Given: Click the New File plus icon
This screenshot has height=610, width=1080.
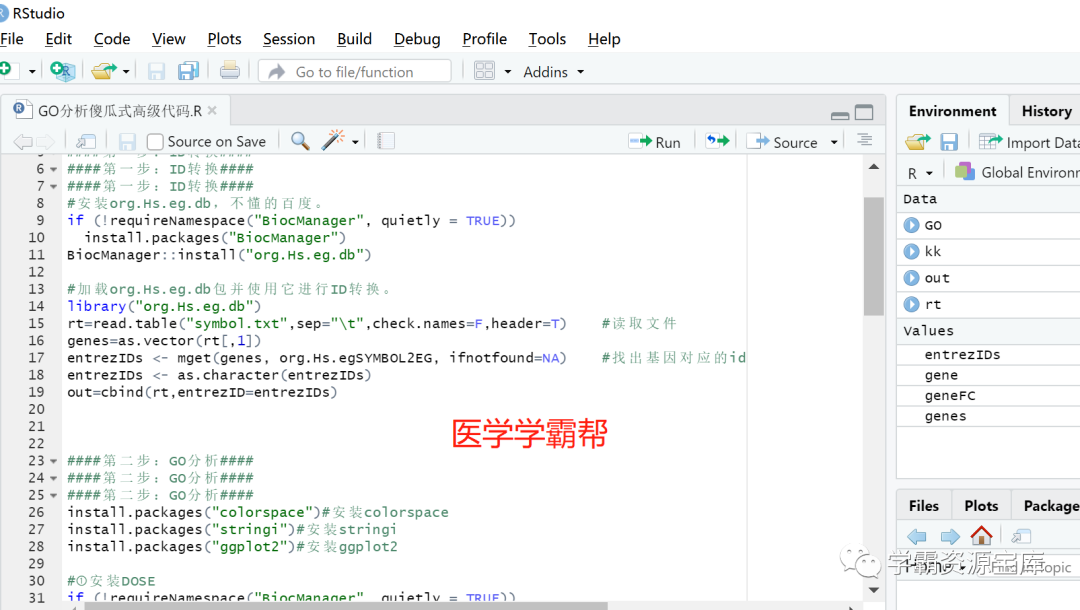Looking at the screenshot, I should (6, 70).
